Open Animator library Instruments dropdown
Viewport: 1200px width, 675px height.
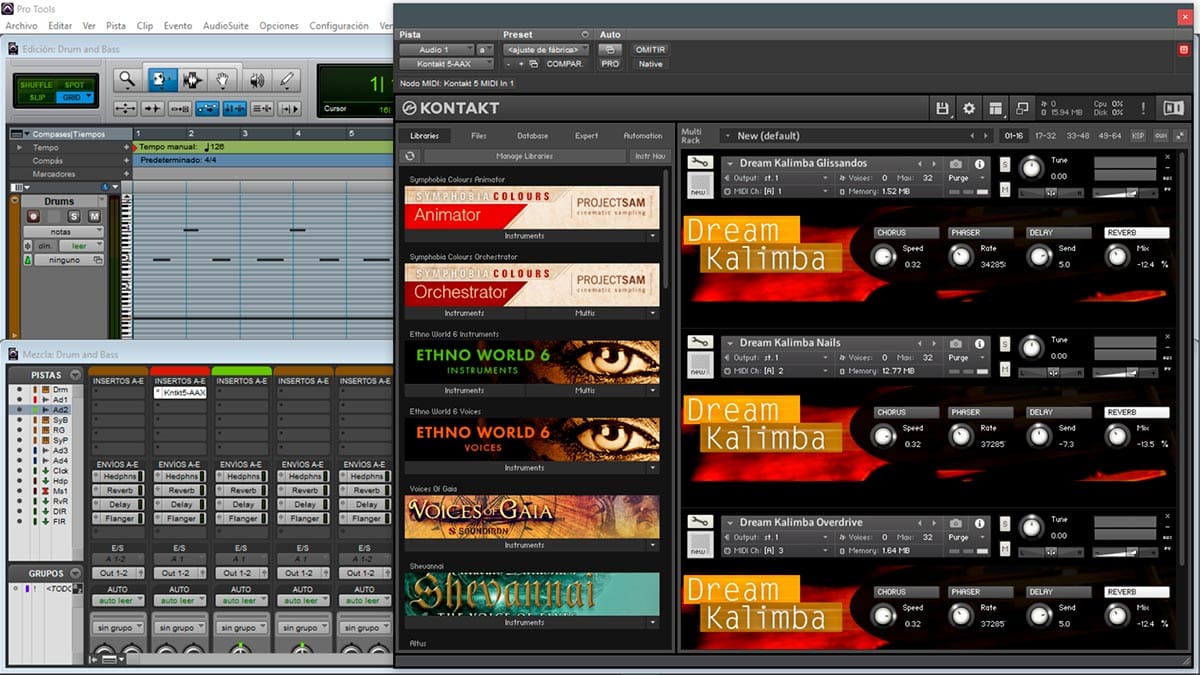pos(532,236)
